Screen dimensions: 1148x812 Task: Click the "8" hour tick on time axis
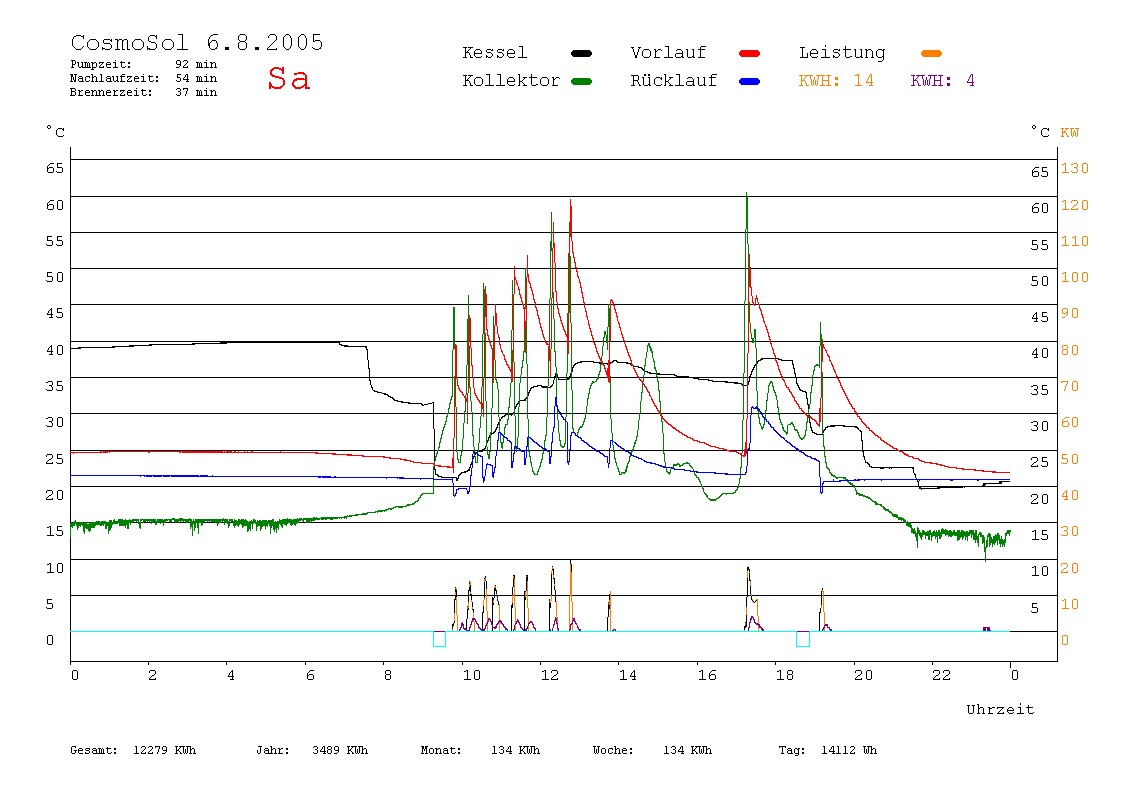tap(388, 675)
